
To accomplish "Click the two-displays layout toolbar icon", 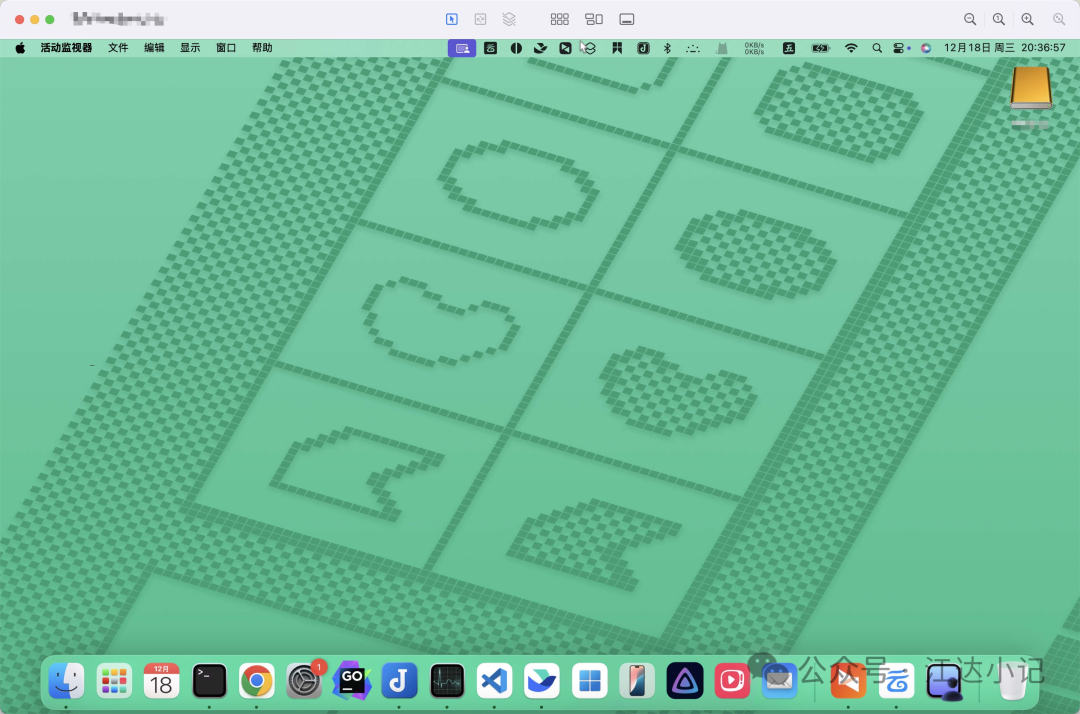I will point(594,19).
